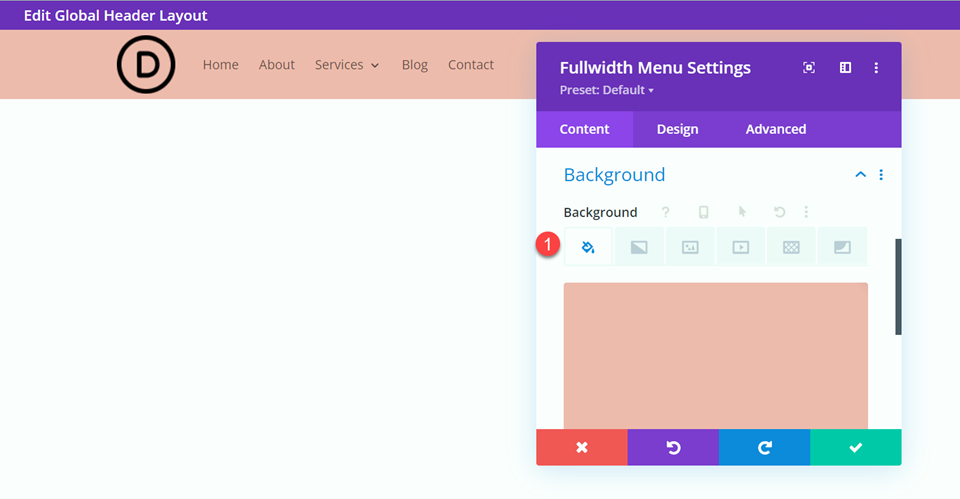Click the Fullwidth Menu Settings title
This screenshot has height=499, width=960.
pyautogui.click(x=655, y=67)
